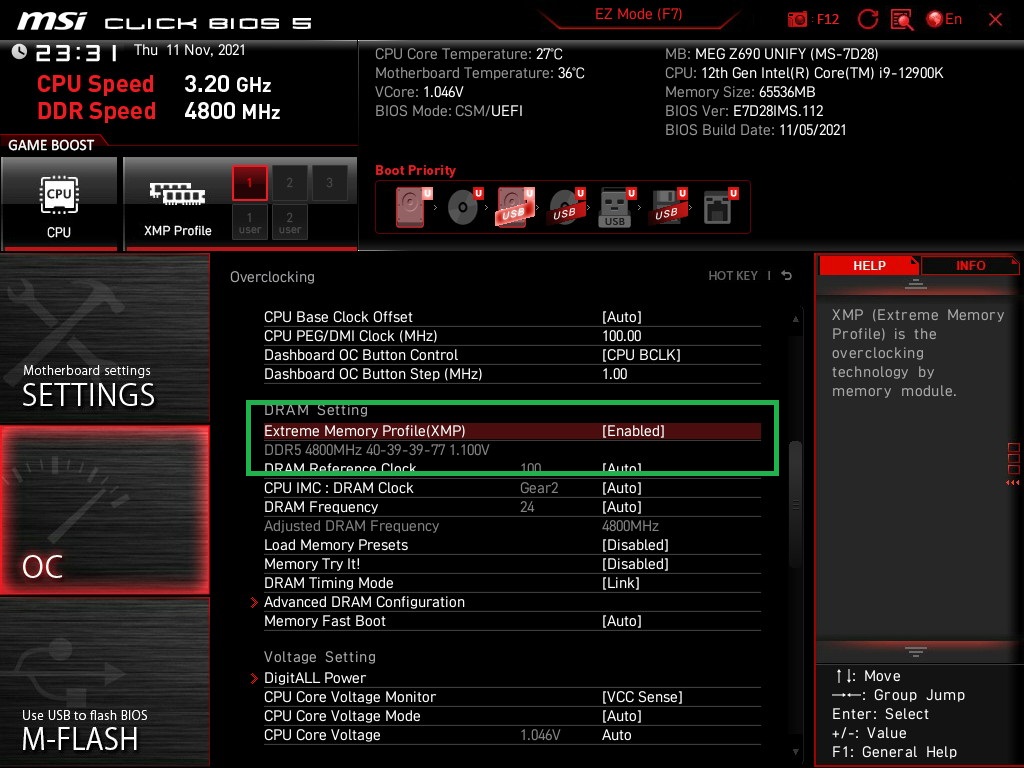Switch to EZ Mode (F7)

tap(638, 14)
